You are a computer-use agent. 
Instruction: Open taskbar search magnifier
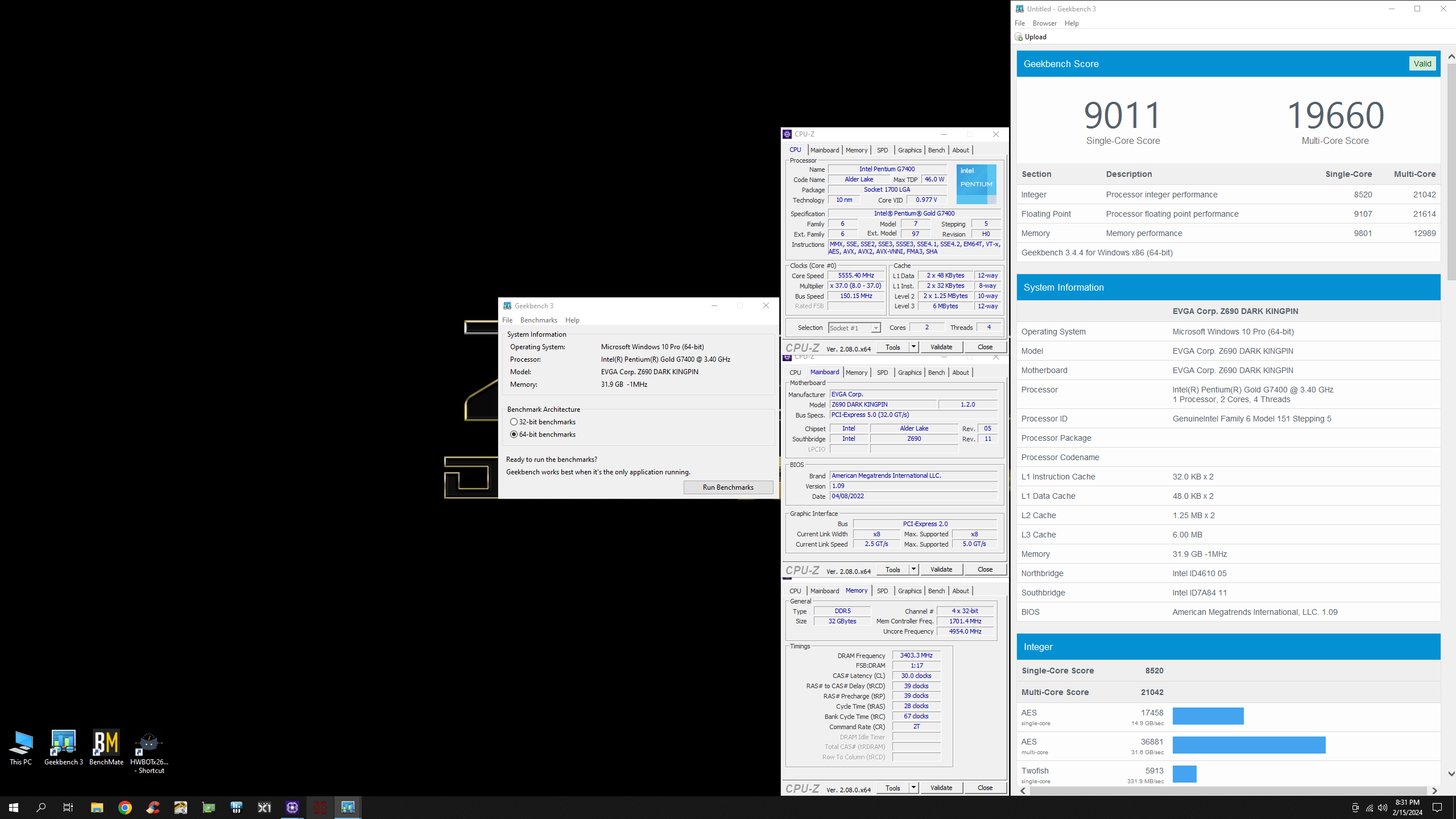41,807
